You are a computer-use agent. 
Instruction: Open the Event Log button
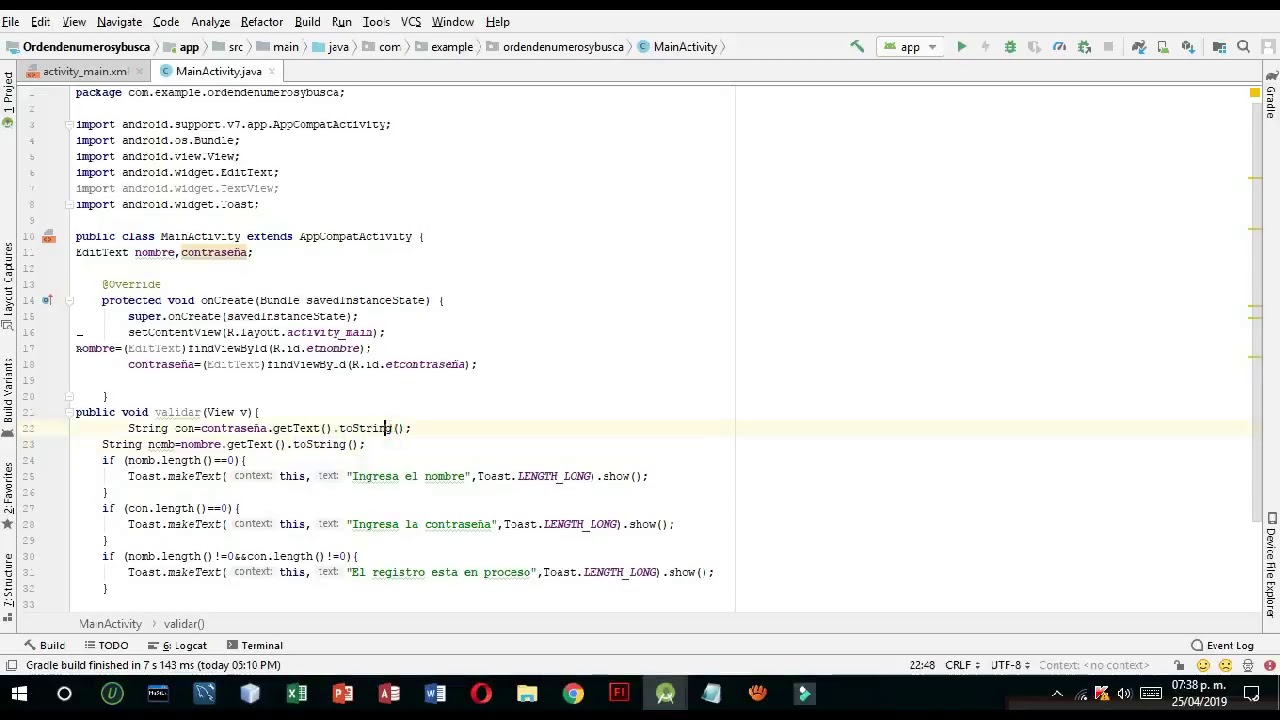pos(1222,646)
